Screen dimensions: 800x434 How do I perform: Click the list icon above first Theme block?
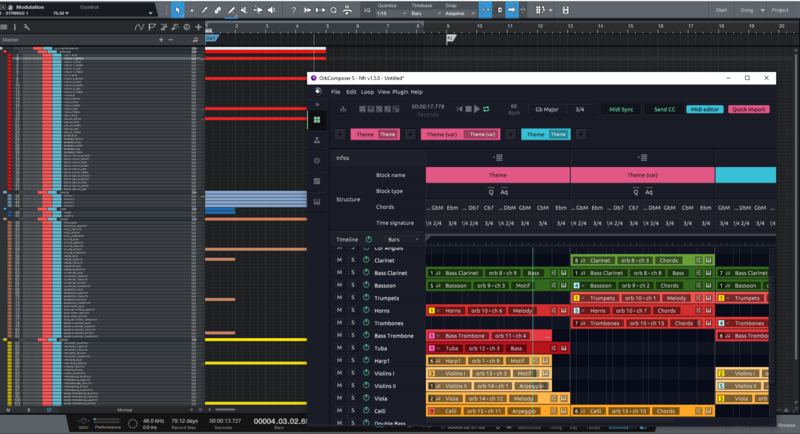[x=497, y=158]
